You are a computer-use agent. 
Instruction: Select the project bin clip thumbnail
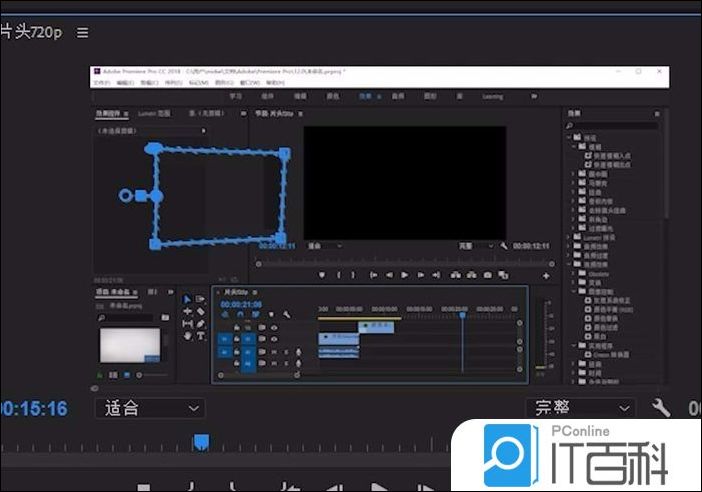pos(130,344)
